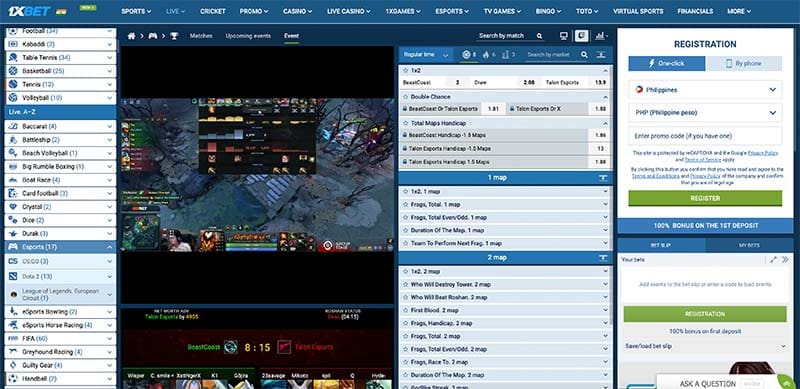Open the statistics bar chart icon
The width and height of the screenshot is (800, 389).
[x=601, y=36]
